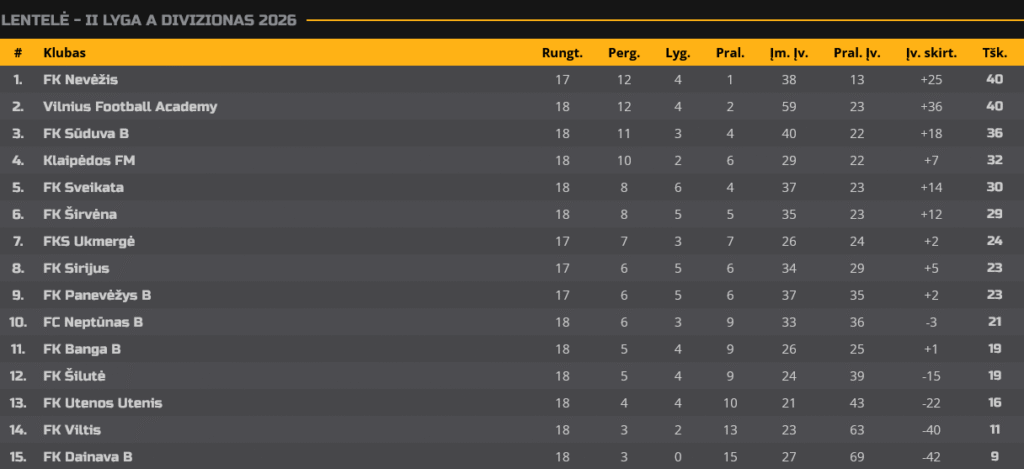This screenshot has width=1024, height=469.
Task: Open FC Neptūnas B club page
Action: point(93,322)
